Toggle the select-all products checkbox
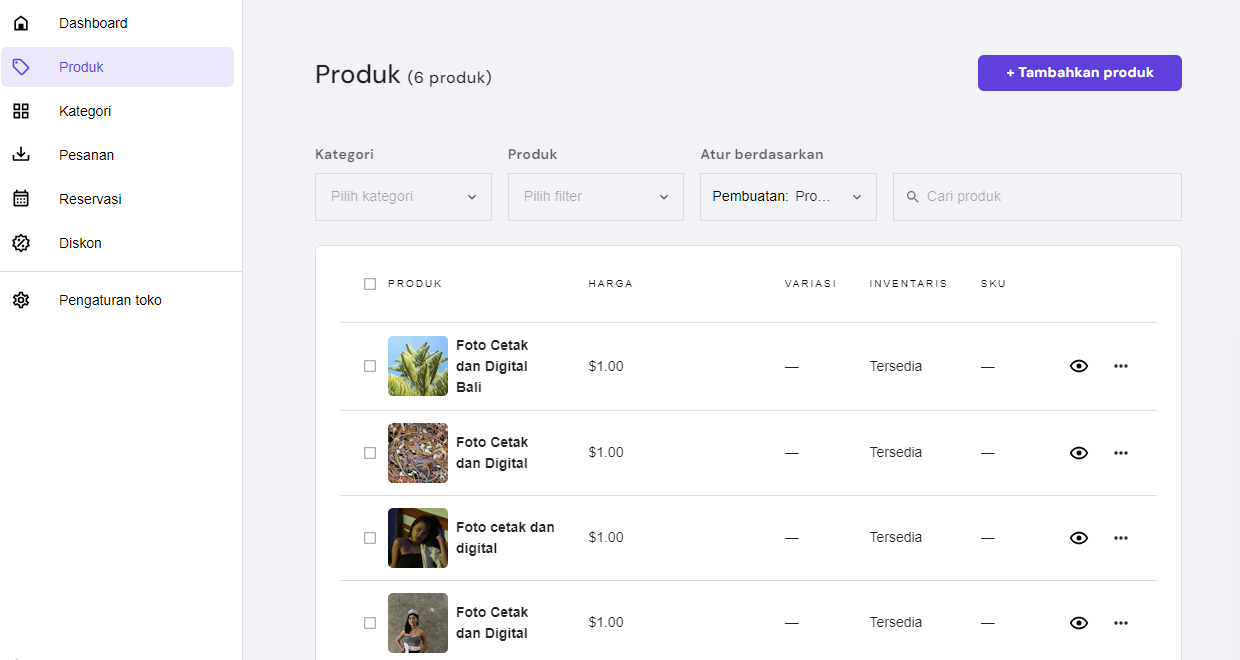This screenshot has width=1240, height=660. click(x=371, y=284)
